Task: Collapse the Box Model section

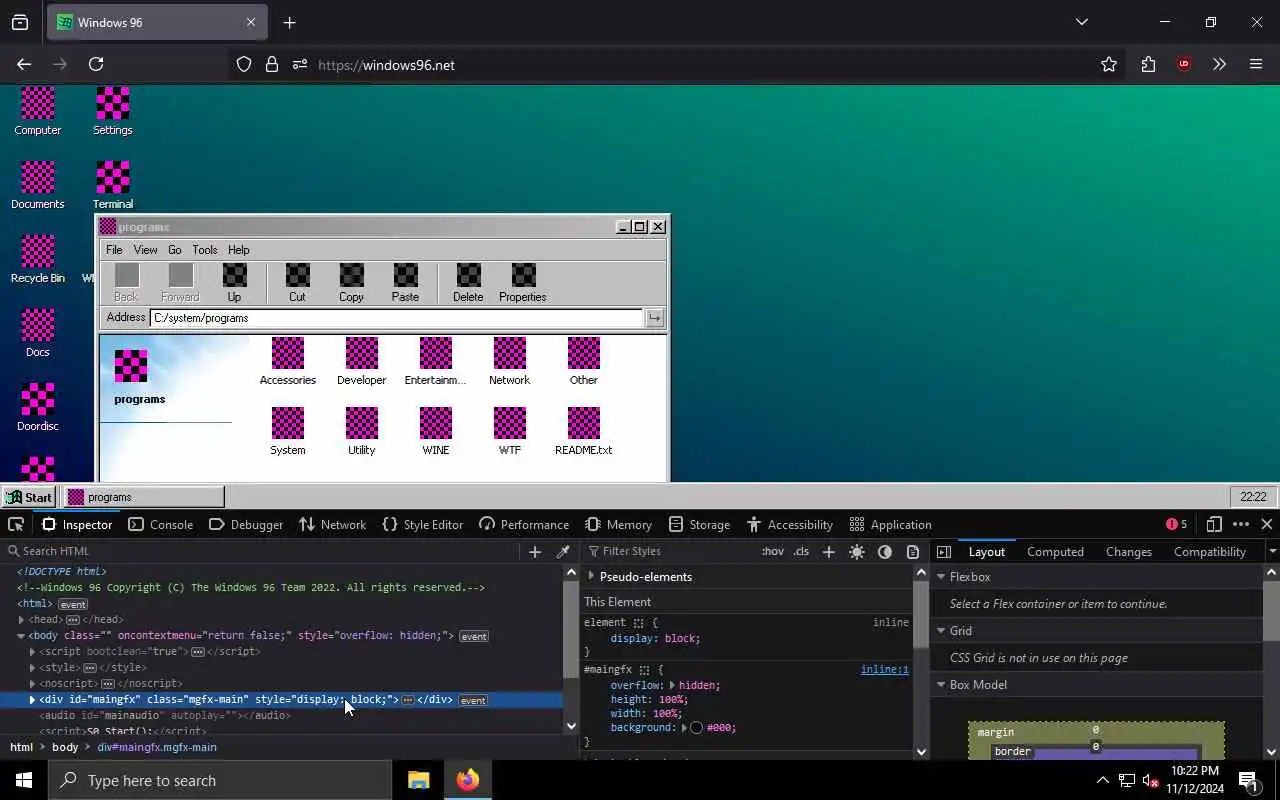Action: 941,685
